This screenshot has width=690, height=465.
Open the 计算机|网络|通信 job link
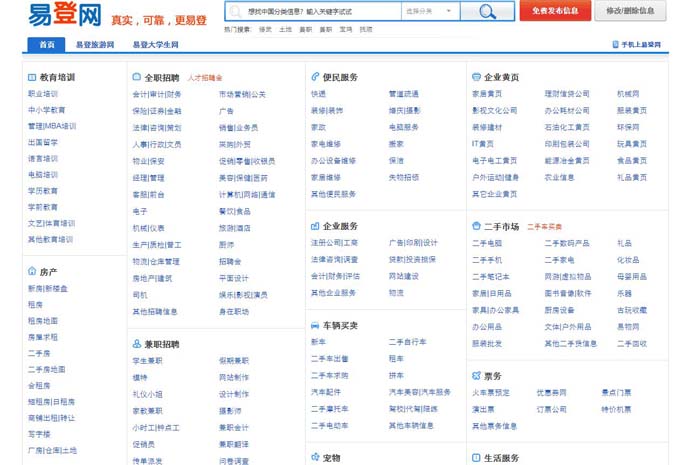(247, 195)
